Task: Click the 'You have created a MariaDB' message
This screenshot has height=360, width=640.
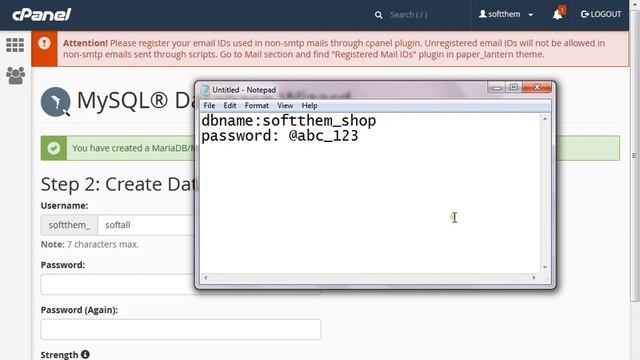Action: tap(133, 148)
